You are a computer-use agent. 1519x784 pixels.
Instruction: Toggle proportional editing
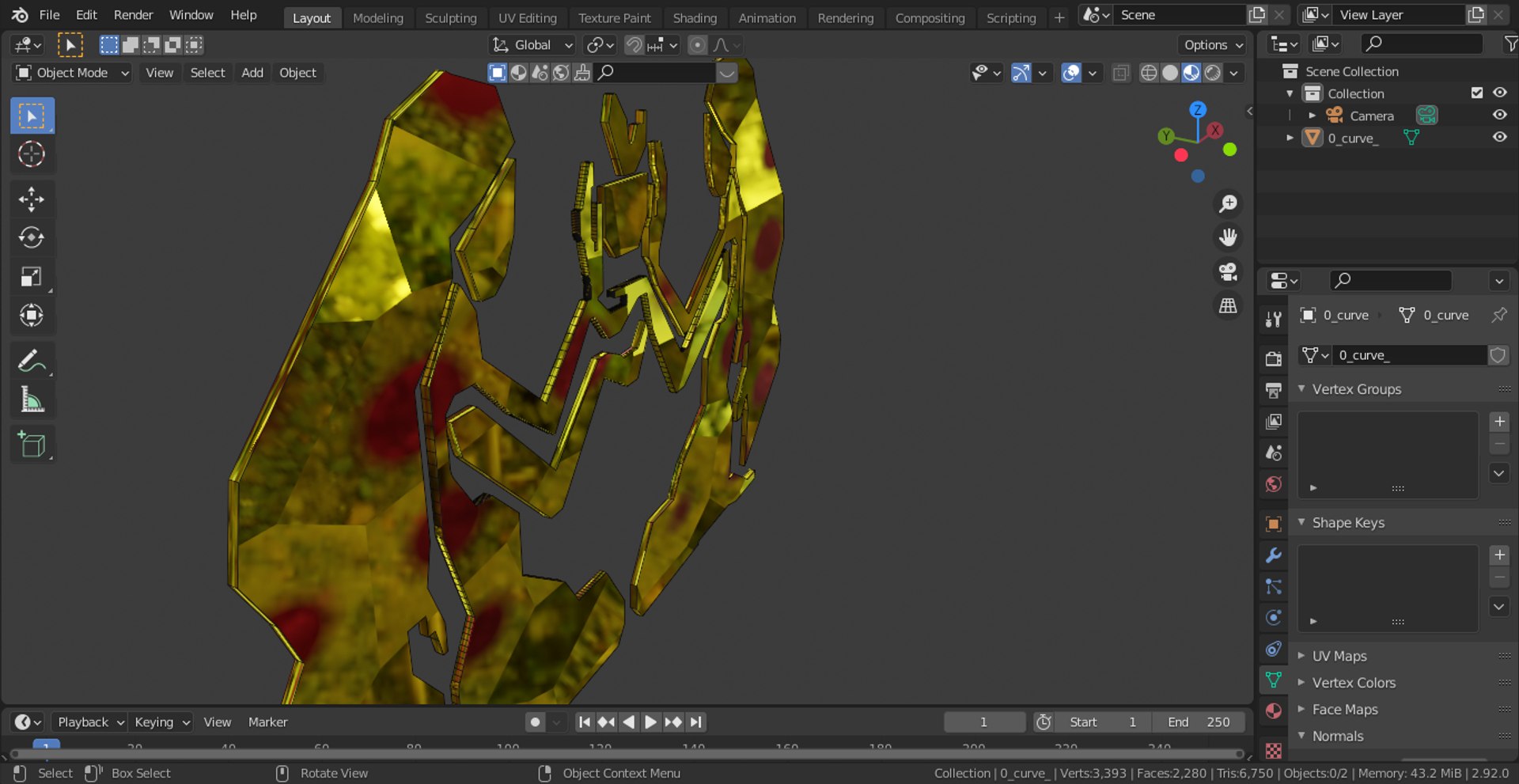(x=697, y=45)
